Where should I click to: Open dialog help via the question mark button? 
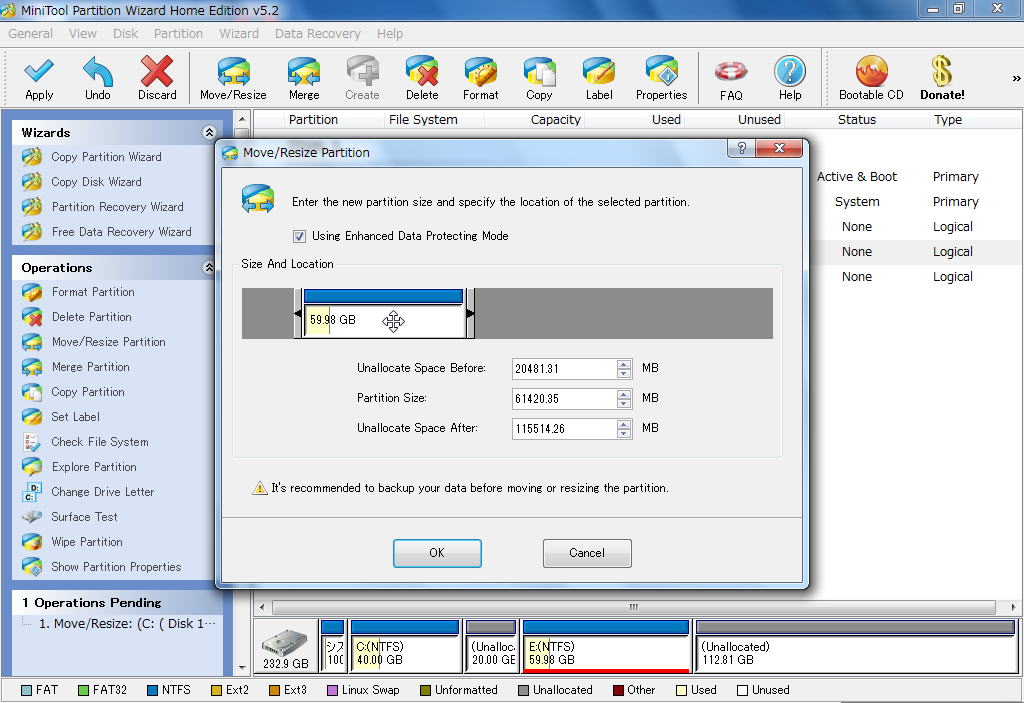[x=741, y=148]
